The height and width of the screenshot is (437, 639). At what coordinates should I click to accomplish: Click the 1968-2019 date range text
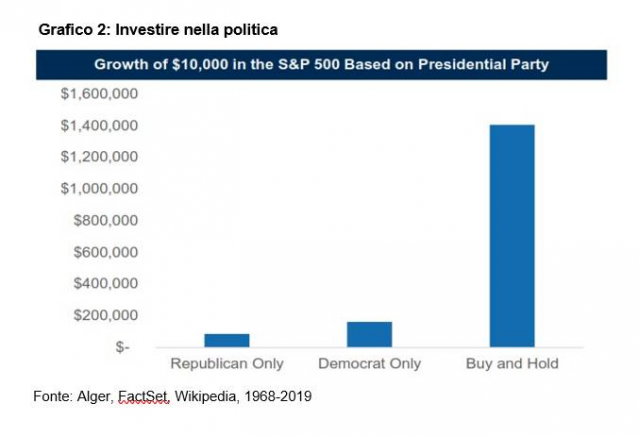(278, 396)
